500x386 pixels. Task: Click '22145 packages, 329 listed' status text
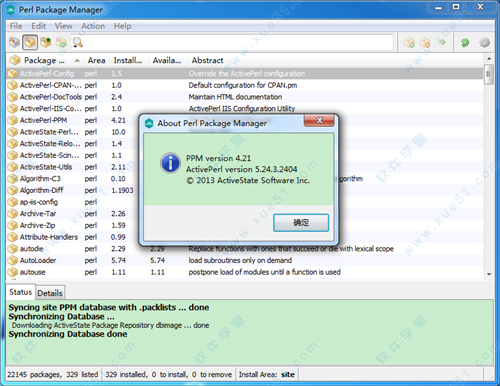[x=53, y=375]
